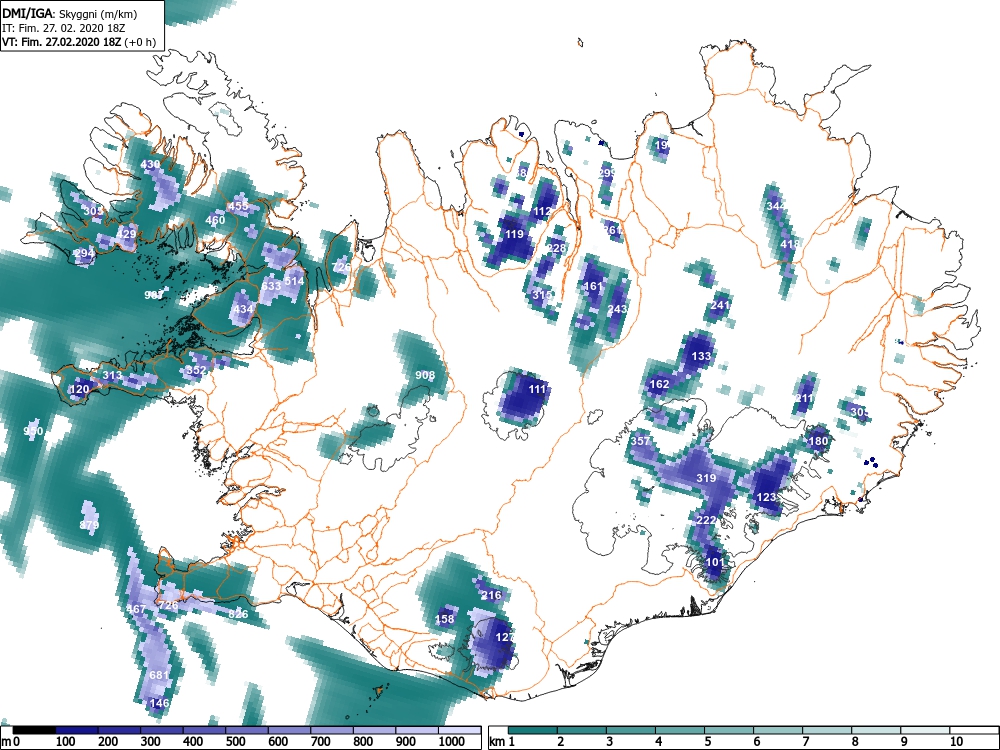
Task: Click visibility value 112 on the map
Action: coord(542,211)
